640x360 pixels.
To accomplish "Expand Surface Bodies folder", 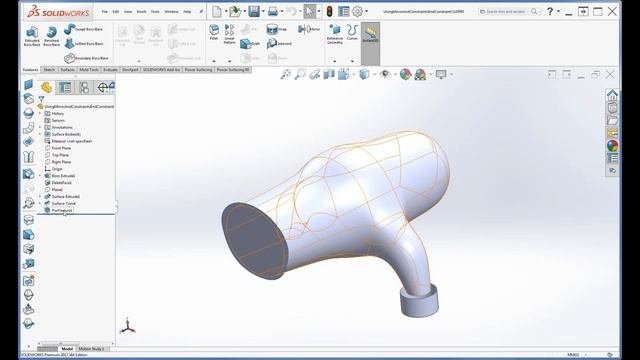I will click(40, 134).
